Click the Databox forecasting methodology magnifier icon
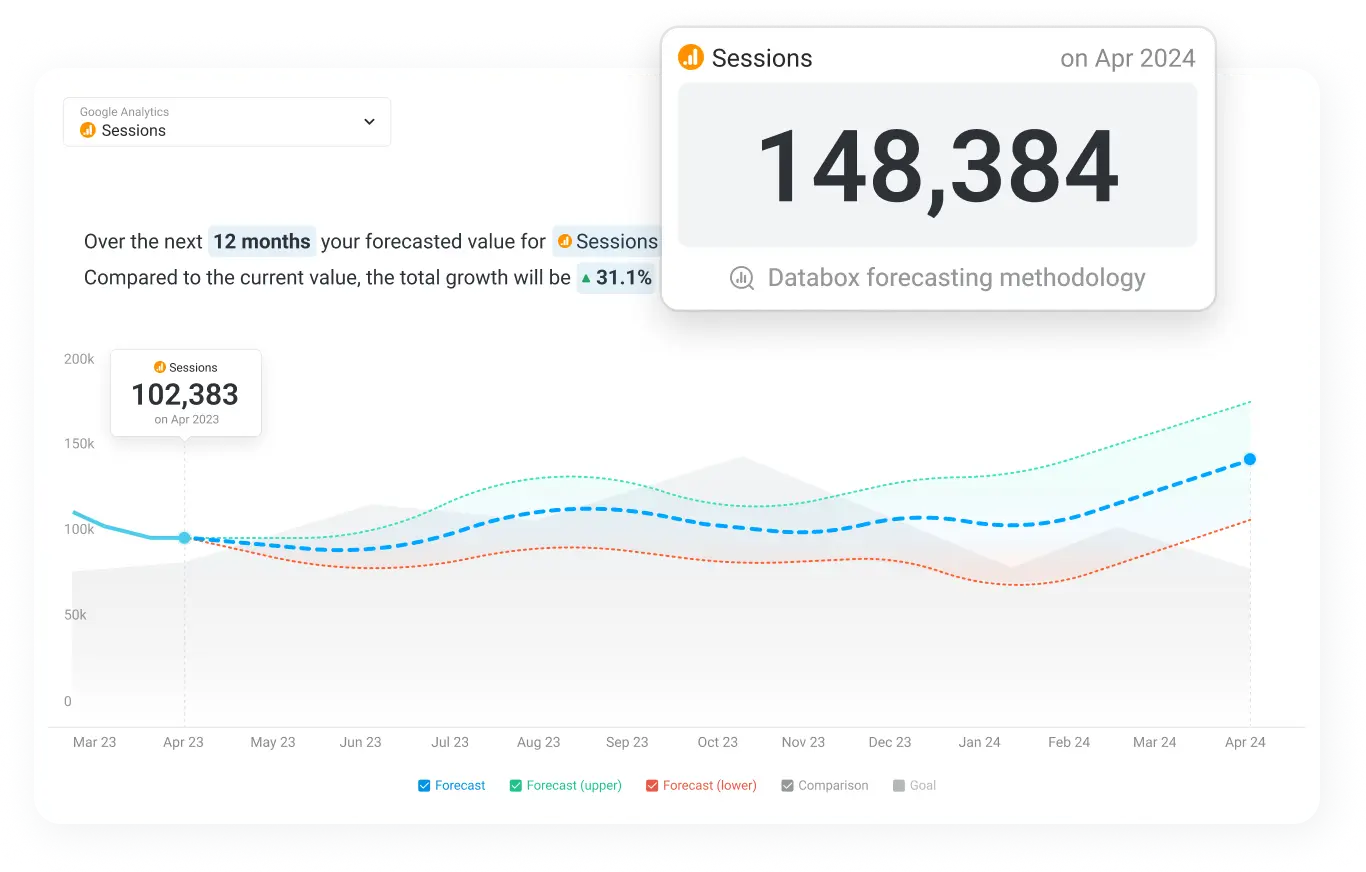The width and height of the screenshot is (1366, 872). 742,278
